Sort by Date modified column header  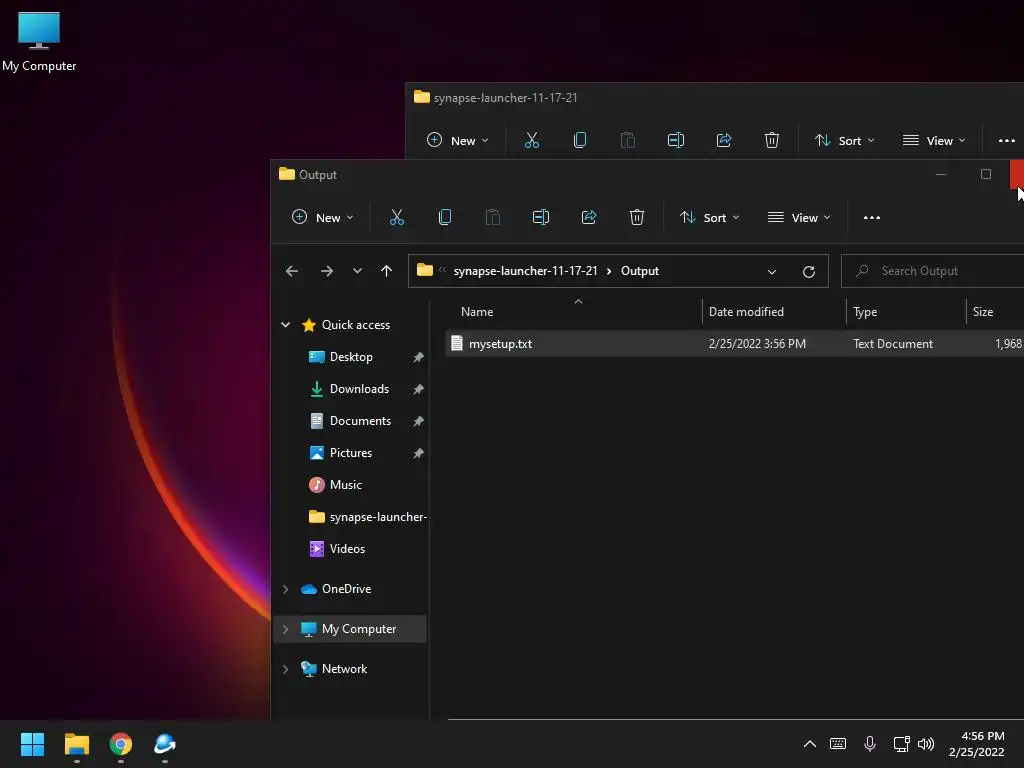(x=746, y=312)
